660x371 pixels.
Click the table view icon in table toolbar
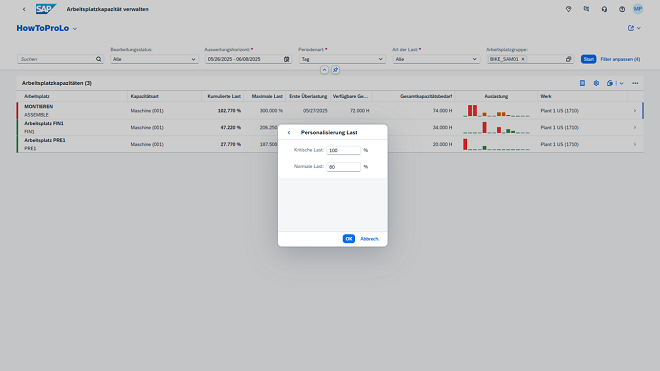(x=582, y=83)
